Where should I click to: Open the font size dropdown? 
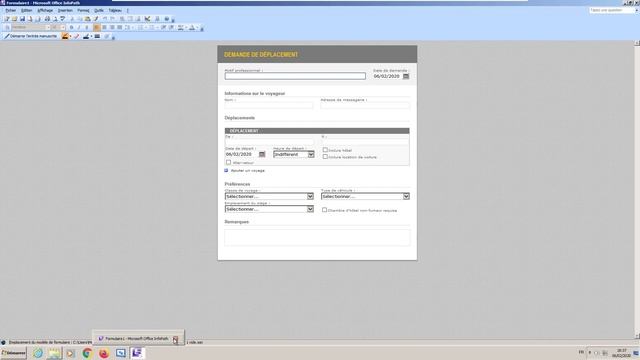click(x=62, y=27)
